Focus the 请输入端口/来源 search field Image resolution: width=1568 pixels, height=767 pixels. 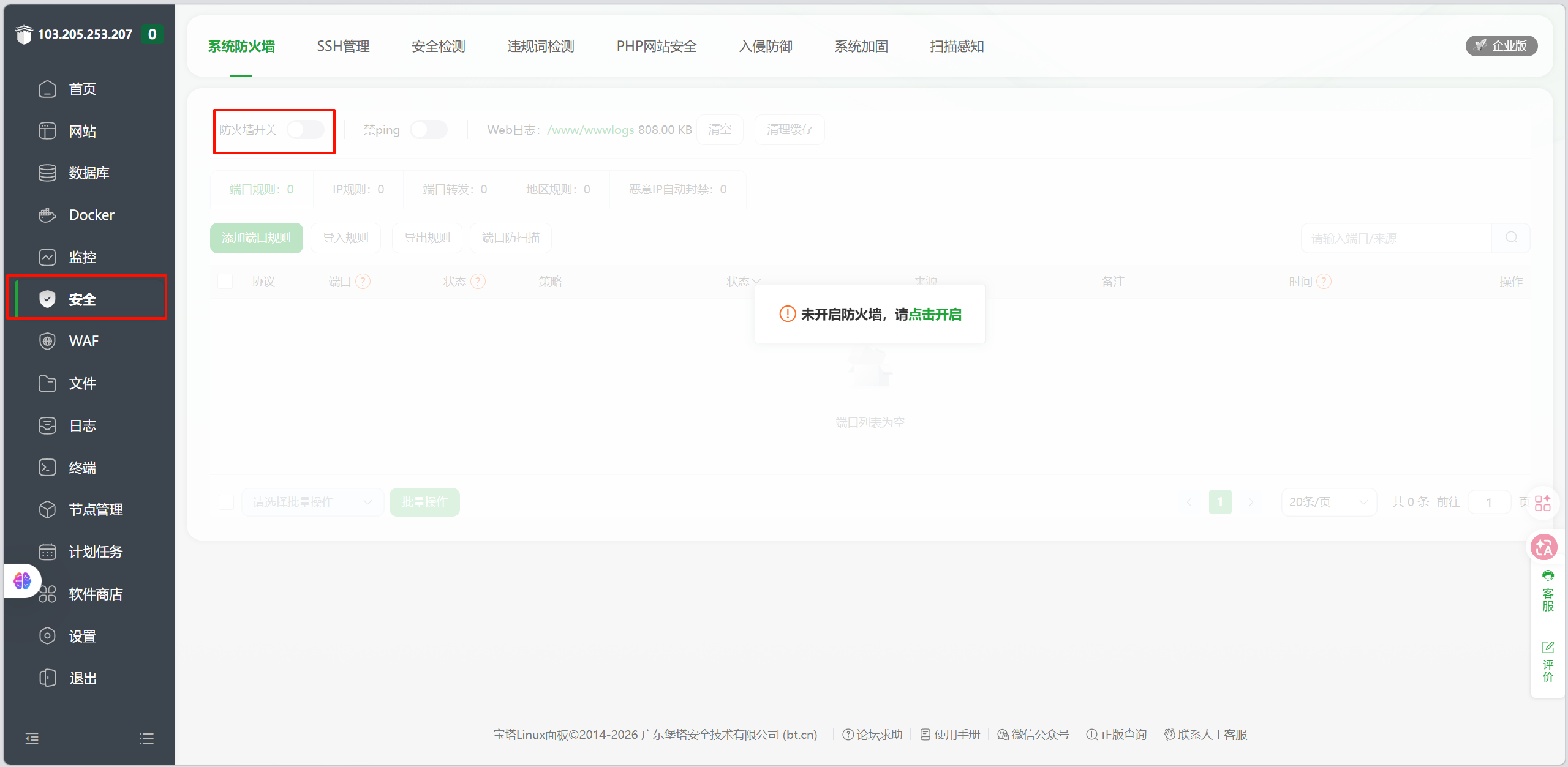point(1395,238)
